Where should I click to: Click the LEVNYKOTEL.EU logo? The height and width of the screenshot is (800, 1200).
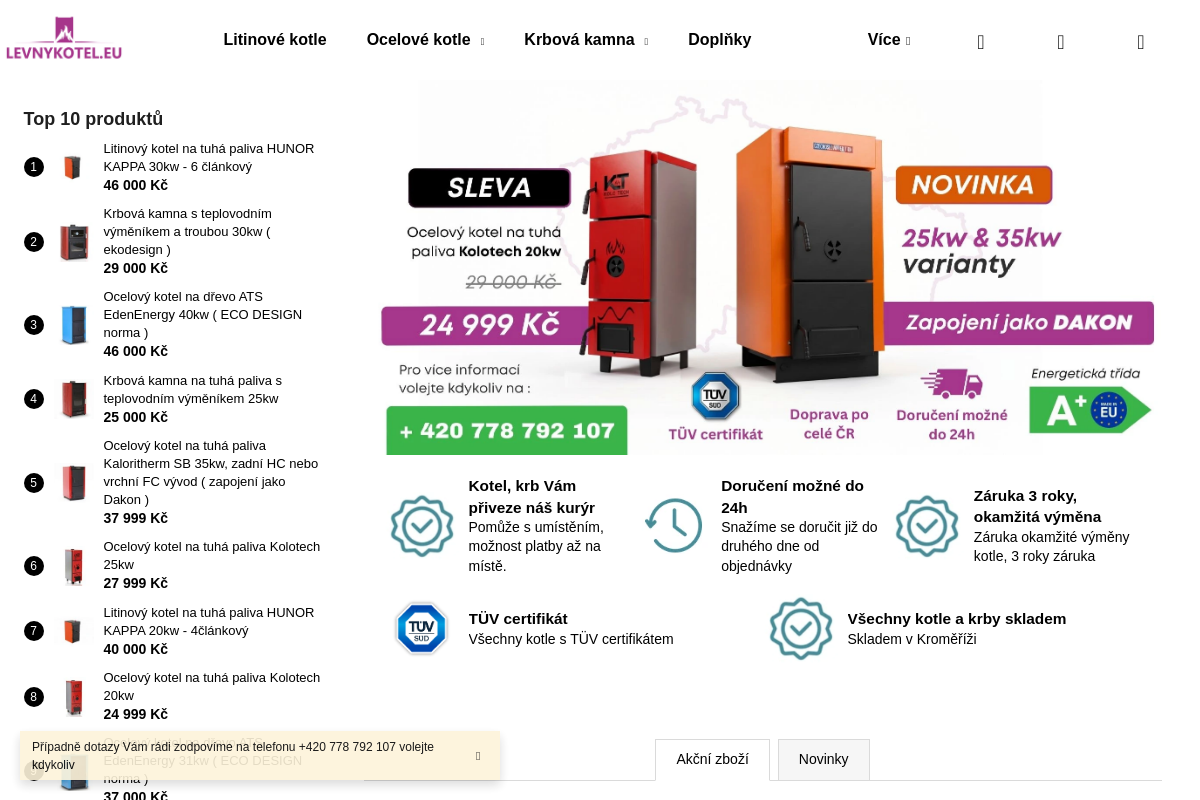[64, 39]
